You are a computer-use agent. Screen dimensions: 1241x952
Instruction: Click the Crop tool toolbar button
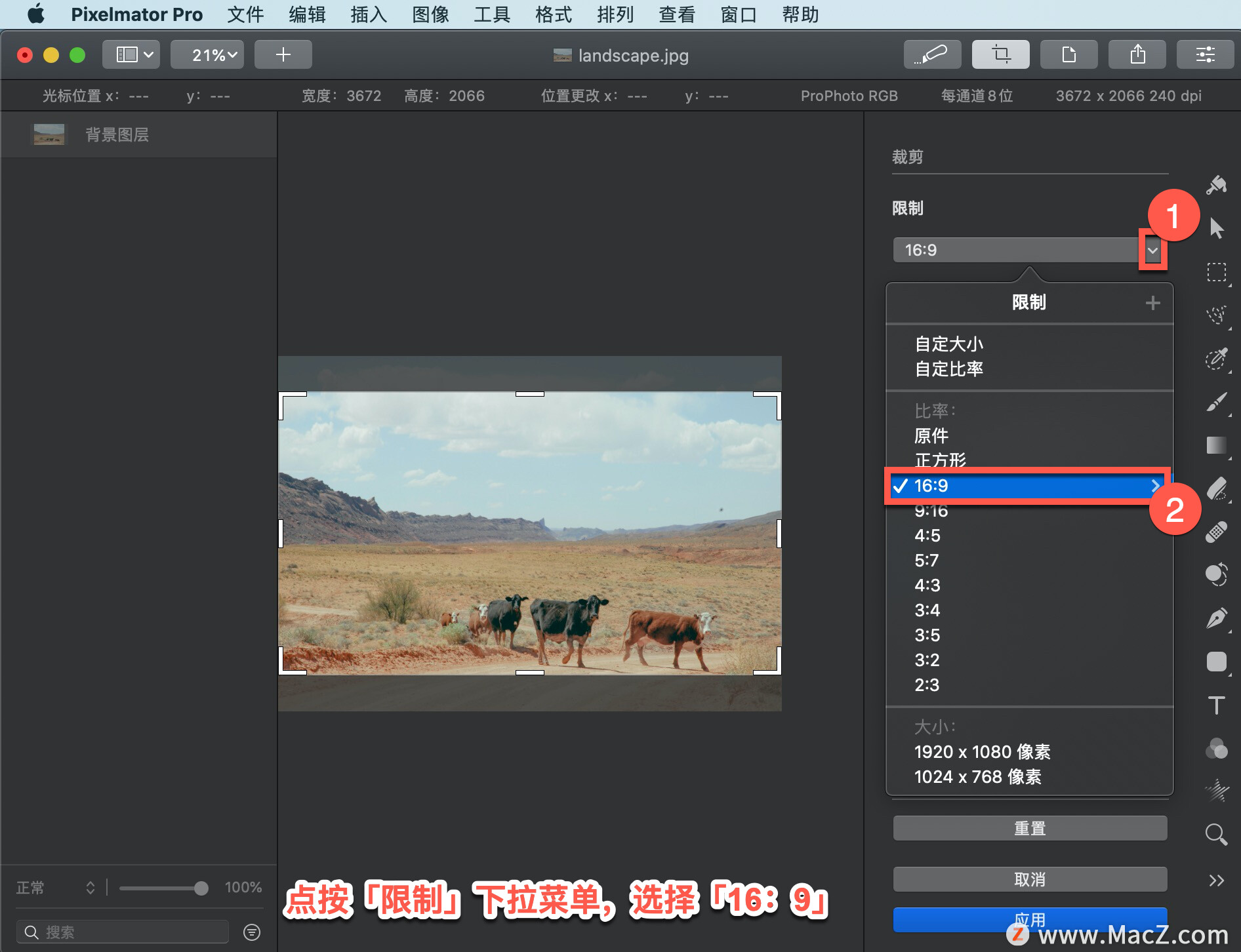[x=1000, y=54]
